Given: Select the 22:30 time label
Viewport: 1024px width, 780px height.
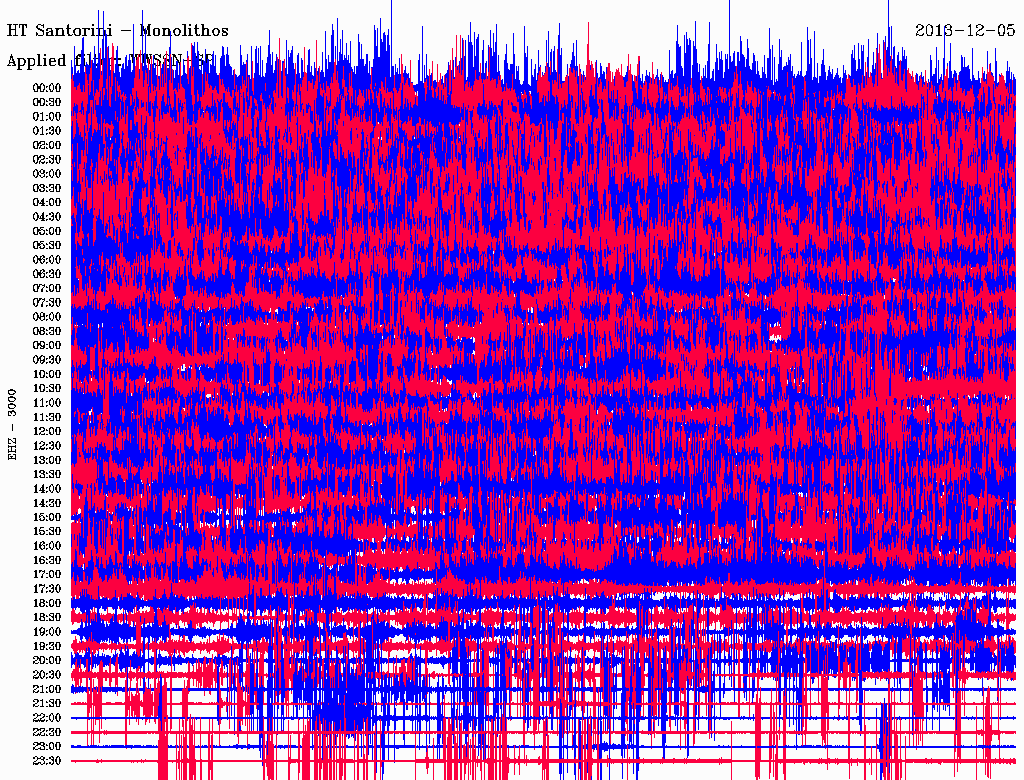Looking at the screenshot, I should click(47, 732).
